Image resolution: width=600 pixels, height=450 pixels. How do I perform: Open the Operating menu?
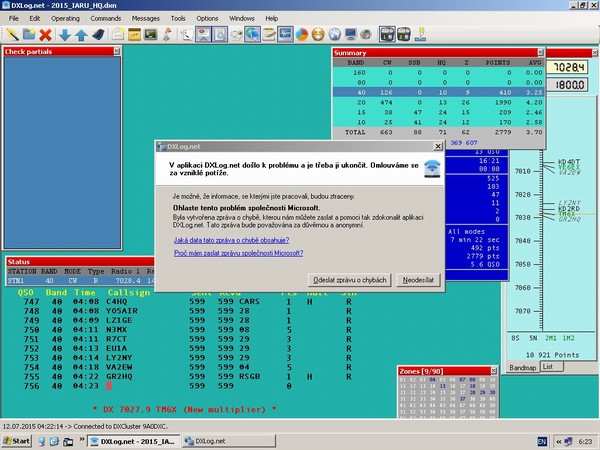(65, 18)
